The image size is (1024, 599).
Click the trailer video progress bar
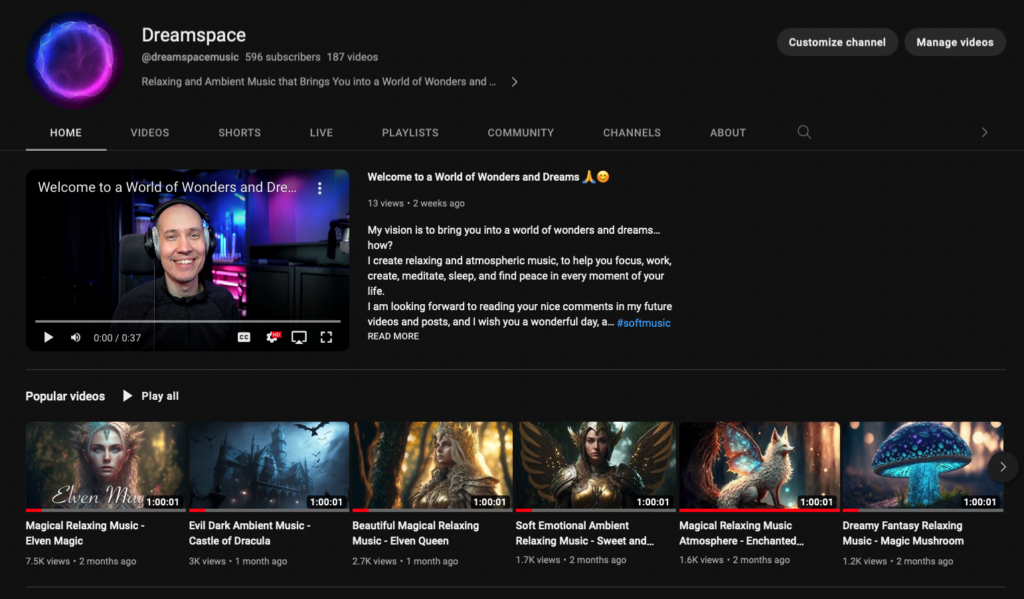pos(187,321)
